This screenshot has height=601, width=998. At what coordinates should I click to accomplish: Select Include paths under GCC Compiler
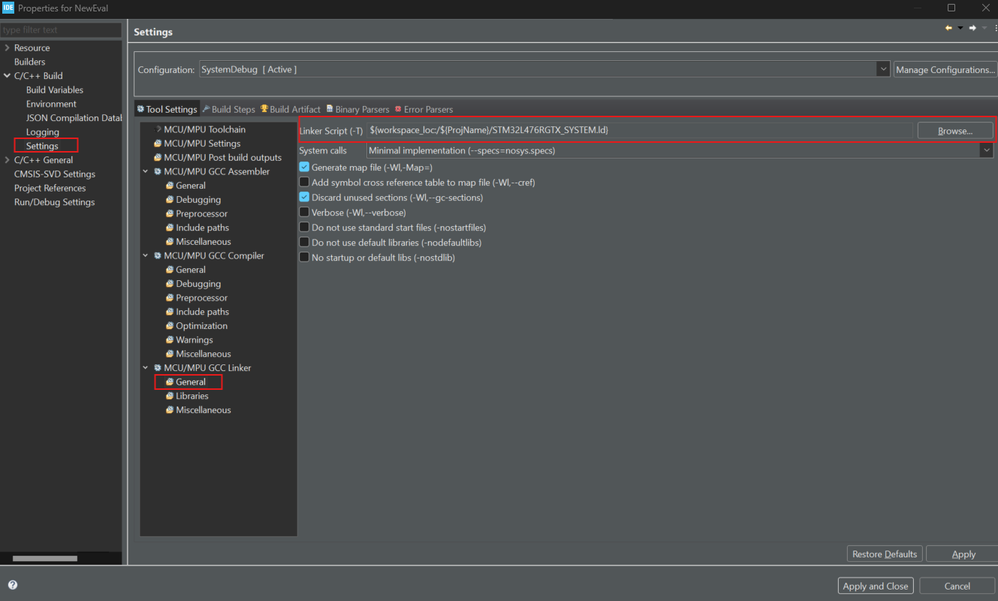click(202, 311)
